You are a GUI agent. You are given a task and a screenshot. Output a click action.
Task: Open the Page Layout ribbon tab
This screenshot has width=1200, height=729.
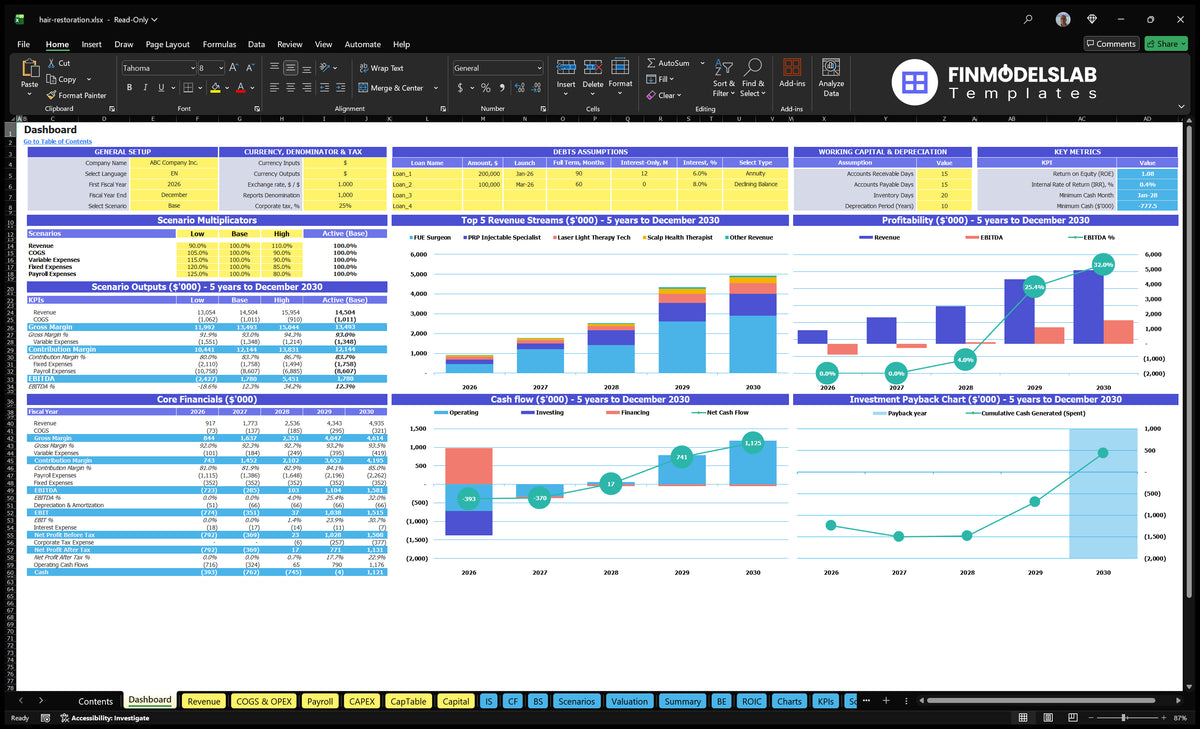(x=167, y=44)
